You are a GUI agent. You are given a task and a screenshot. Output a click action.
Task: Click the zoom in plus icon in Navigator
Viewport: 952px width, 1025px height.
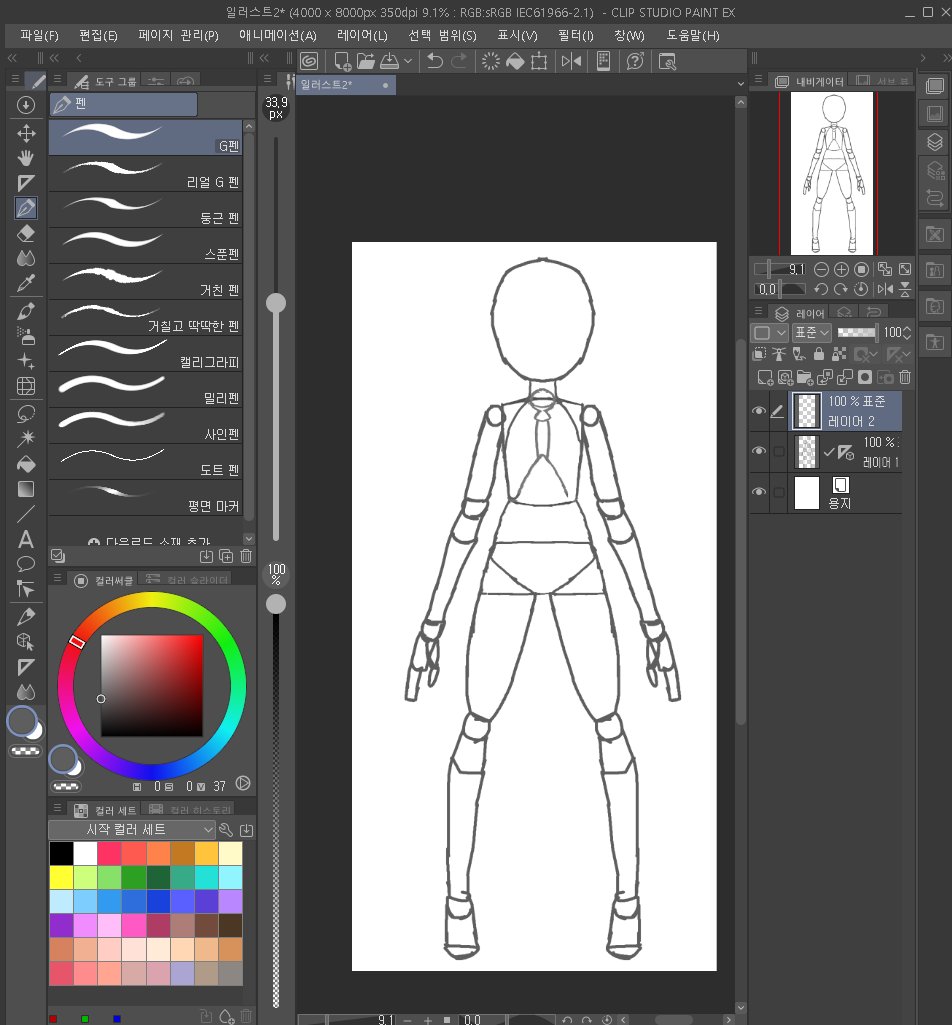[842, 269]
